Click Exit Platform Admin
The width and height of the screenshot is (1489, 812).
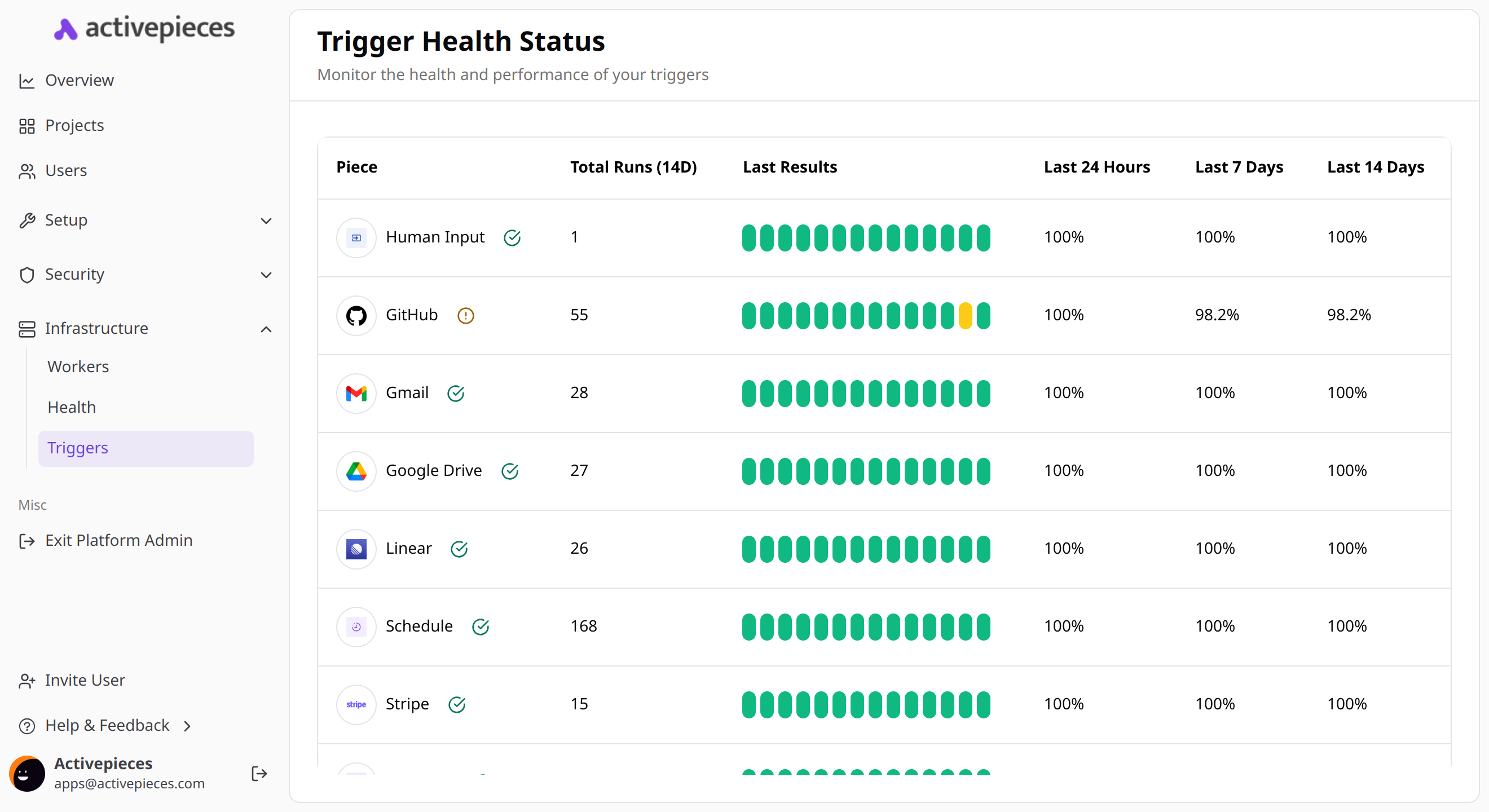click(x=118, y=540)
